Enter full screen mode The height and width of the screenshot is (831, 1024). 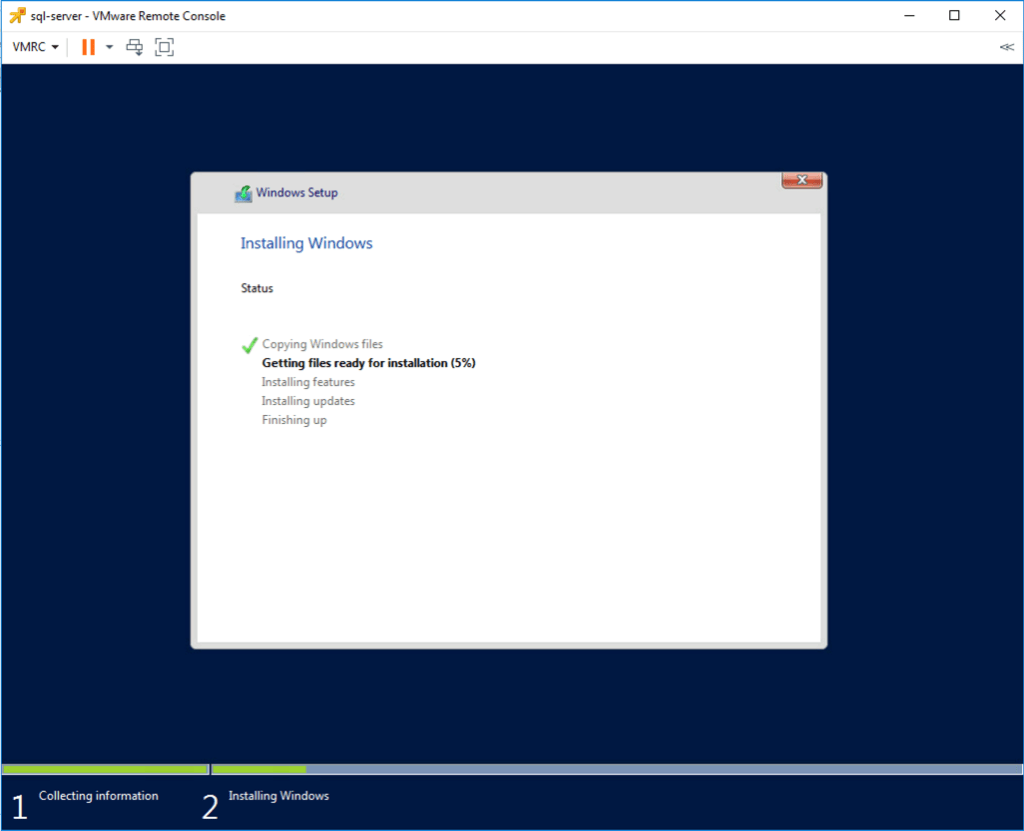tap(164, 47)
